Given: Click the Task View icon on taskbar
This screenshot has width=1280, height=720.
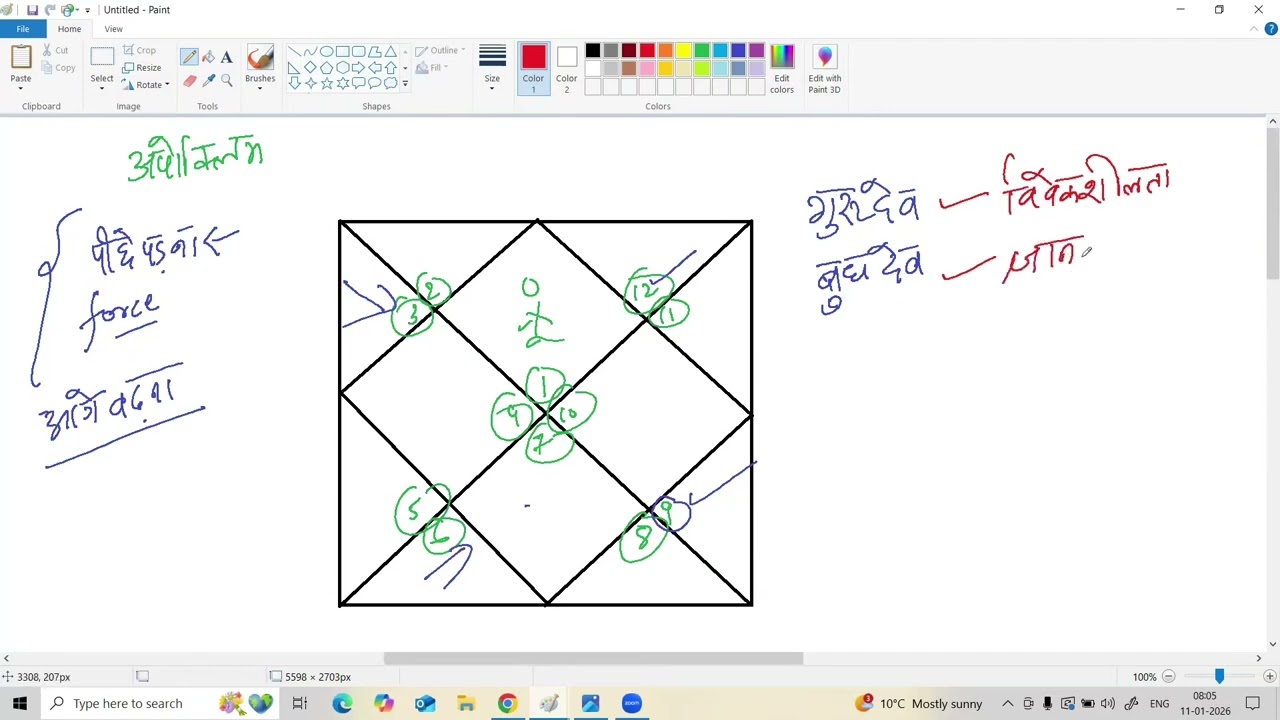Looking at the screenshot, I should pos(300,703).
